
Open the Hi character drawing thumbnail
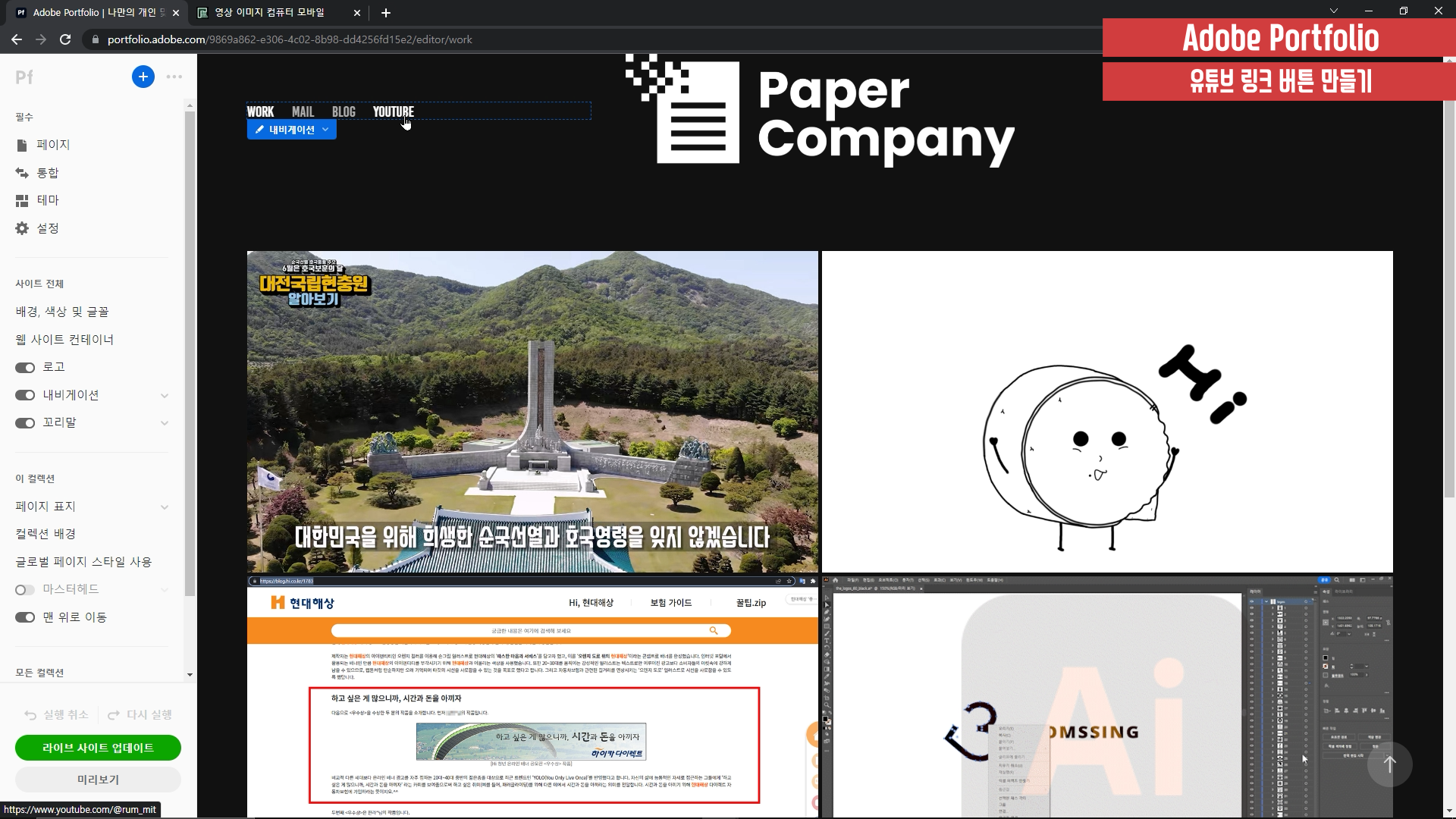coord(1107,412)
